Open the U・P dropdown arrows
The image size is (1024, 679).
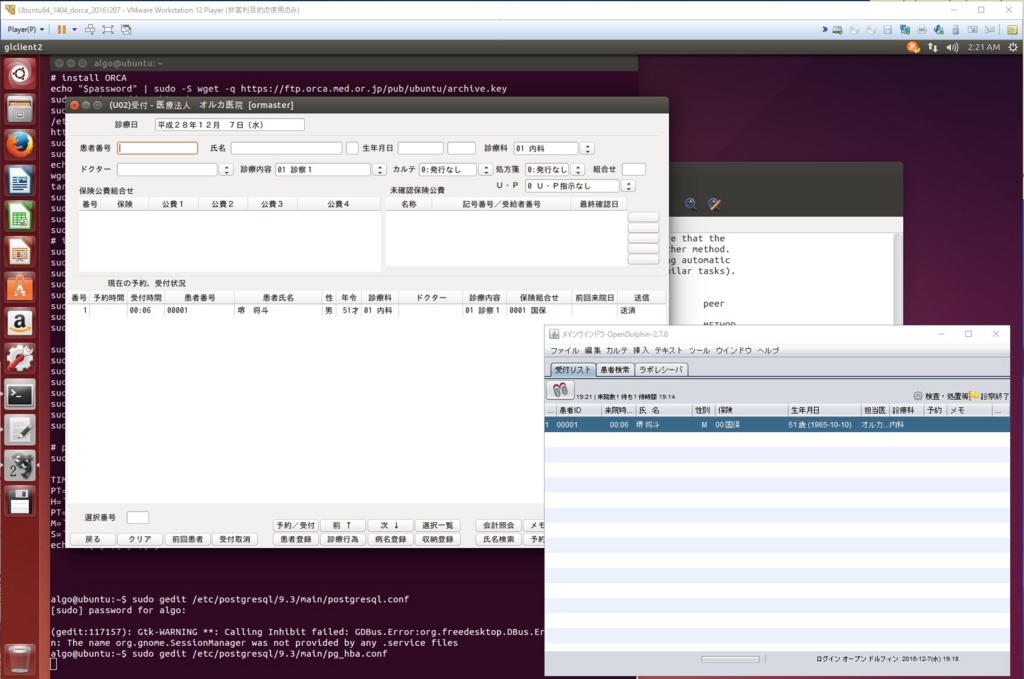tap(628, 186)
